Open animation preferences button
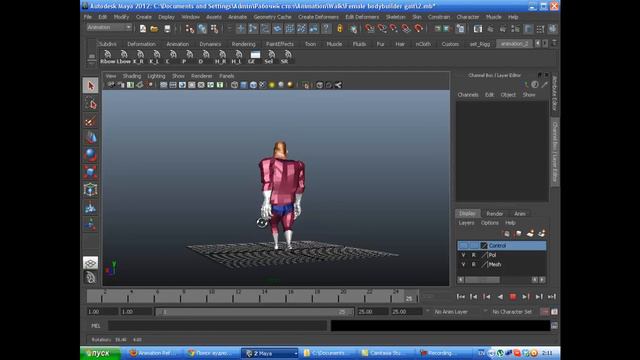 coord(554,311)
